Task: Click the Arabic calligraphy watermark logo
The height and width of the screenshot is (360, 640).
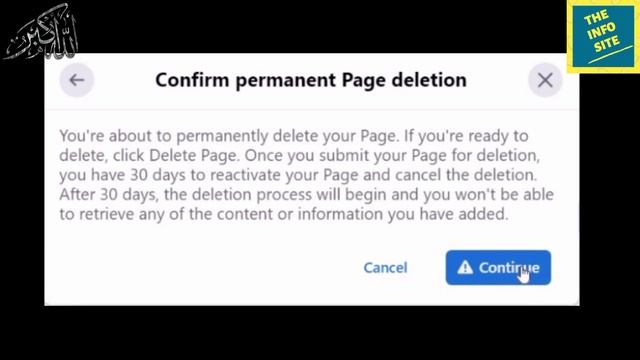Action: click(x=41, y=33)
